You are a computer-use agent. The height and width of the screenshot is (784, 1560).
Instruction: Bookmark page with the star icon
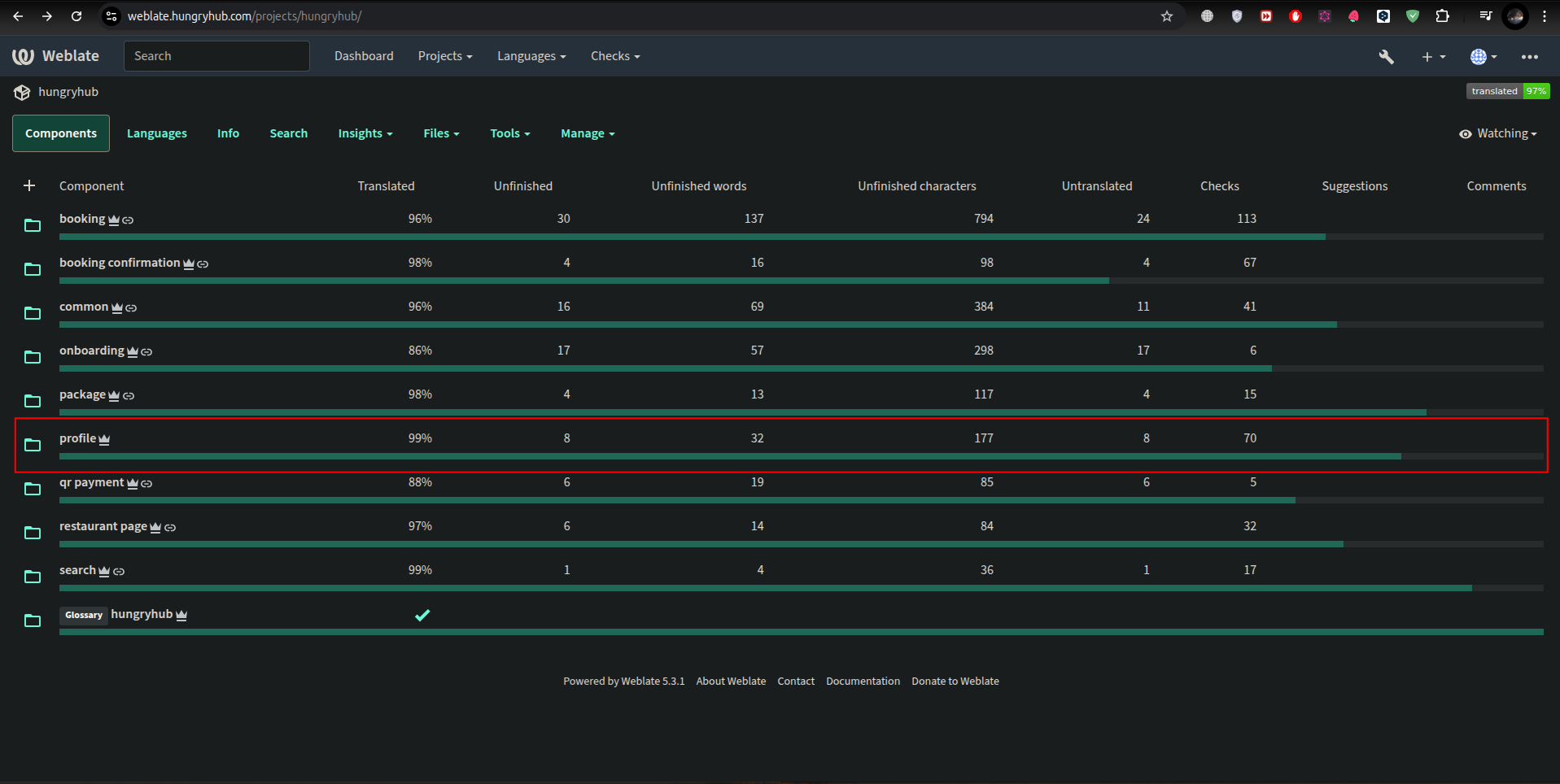(1166, 16)
